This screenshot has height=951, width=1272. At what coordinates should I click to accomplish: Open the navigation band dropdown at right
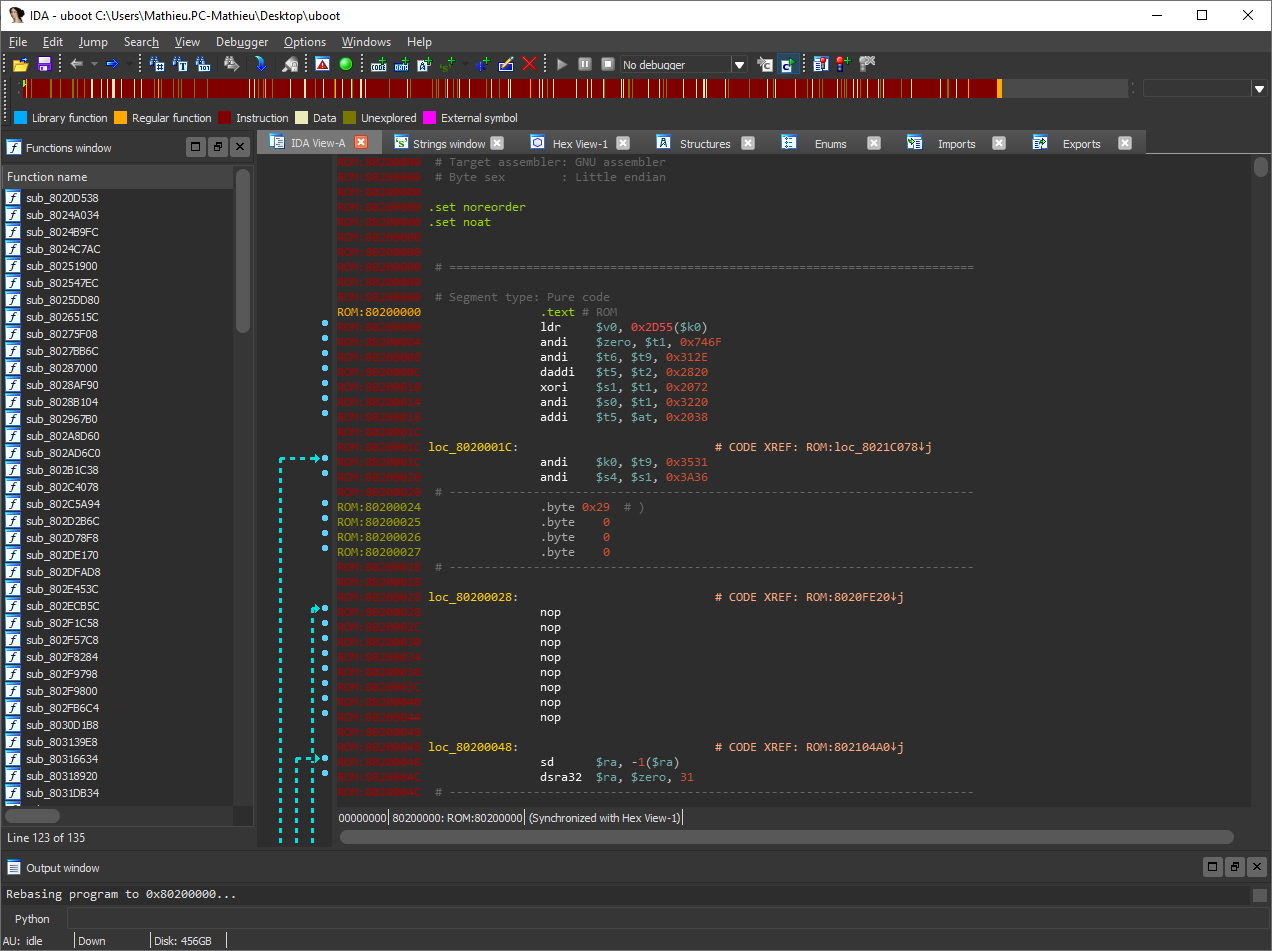pyautogui.click(x=1259, y=89)
